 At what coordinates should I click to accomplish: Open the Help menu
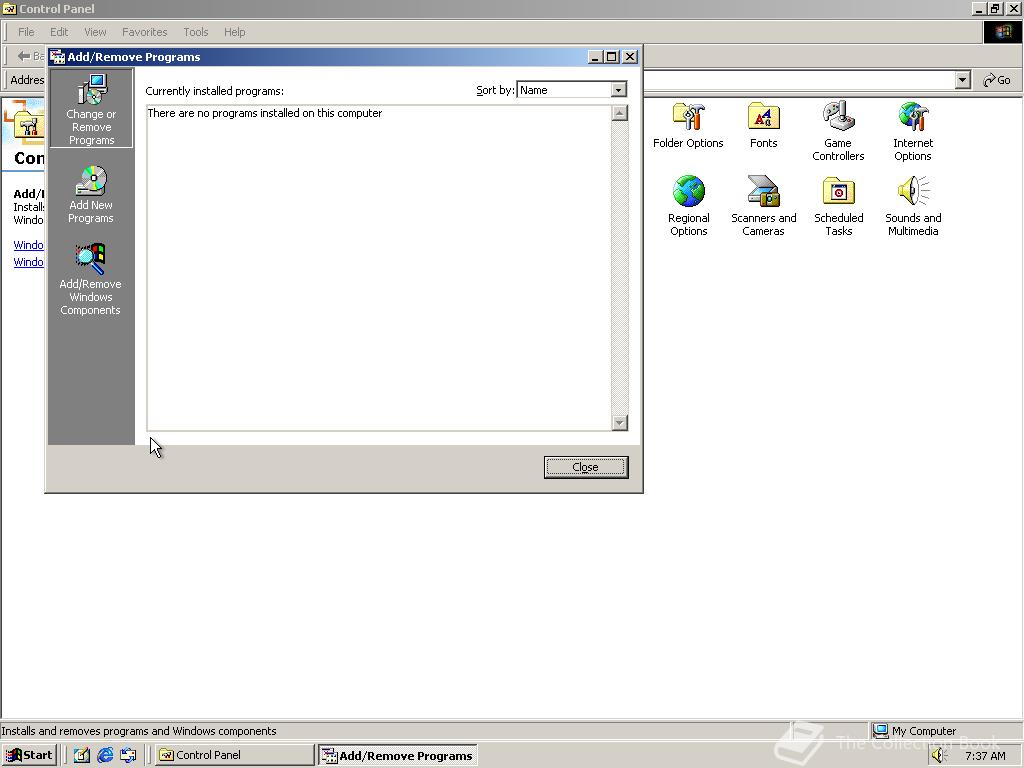[x=234, y=32]
